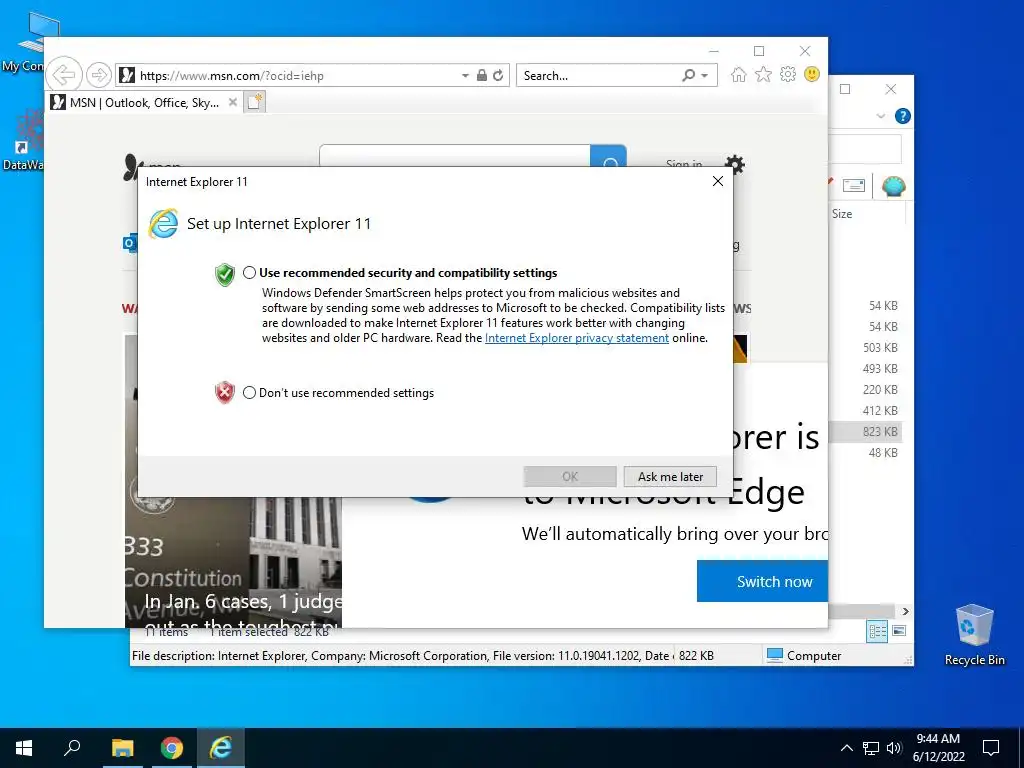
Task: Click the shell icon in Explorer toolbar
Action: pyautogui.click(x=893, y=187)
